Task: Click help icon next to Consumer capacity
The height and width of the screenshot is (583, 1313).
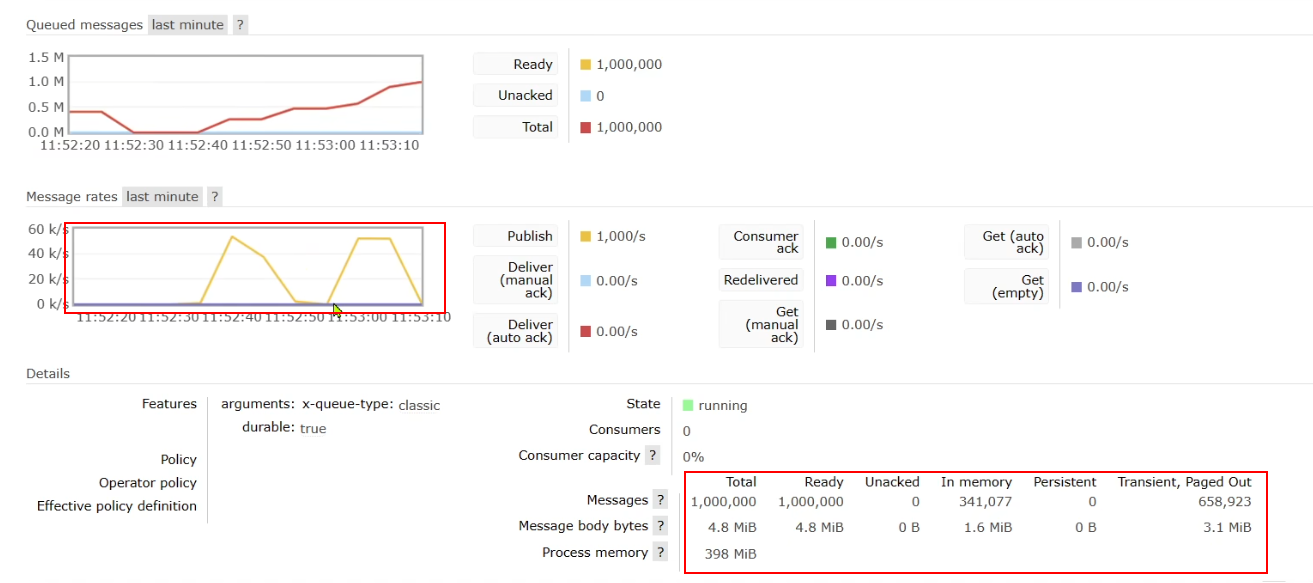Action: click(653, 456)
